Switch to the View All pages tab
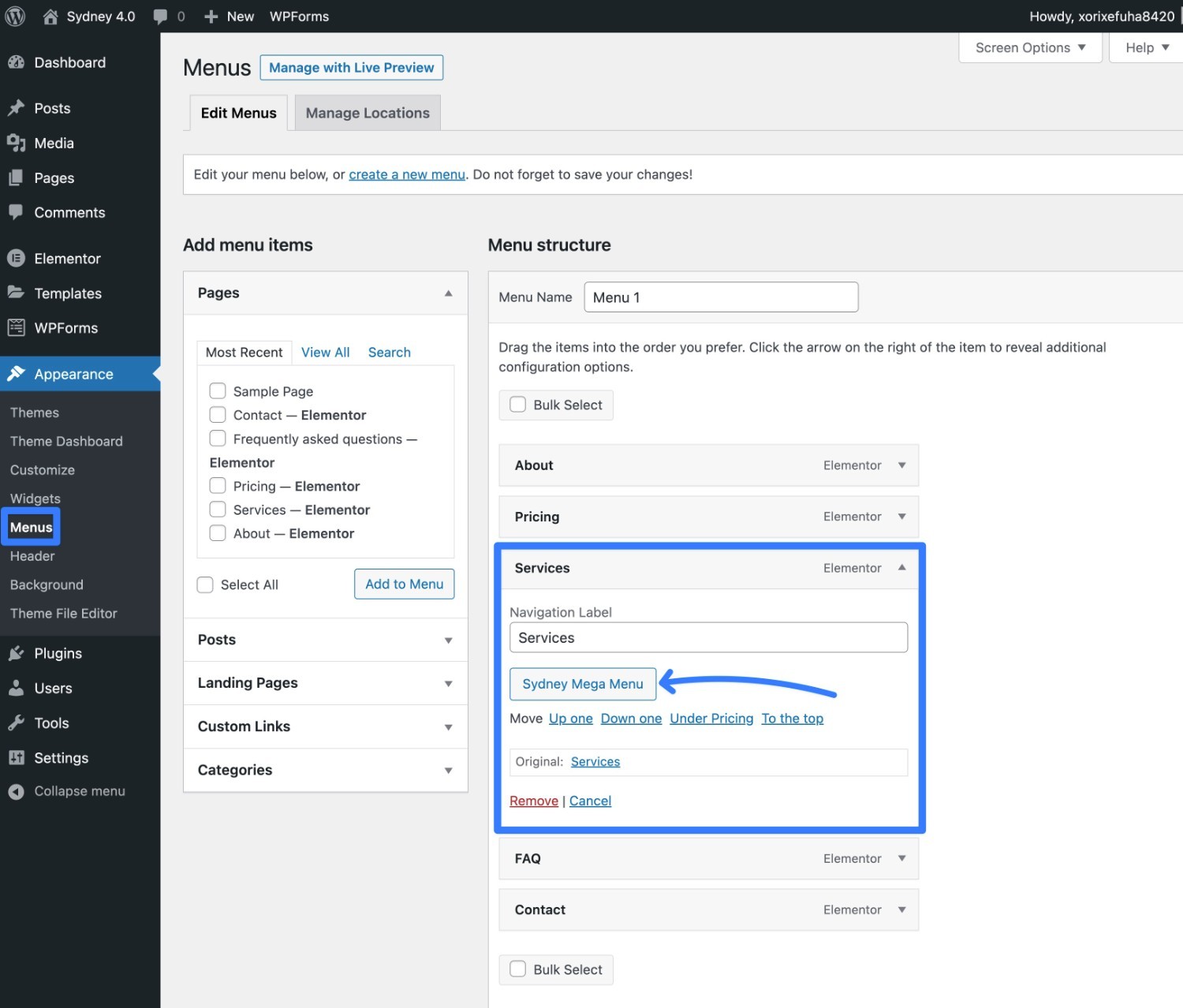 (325, 353)
